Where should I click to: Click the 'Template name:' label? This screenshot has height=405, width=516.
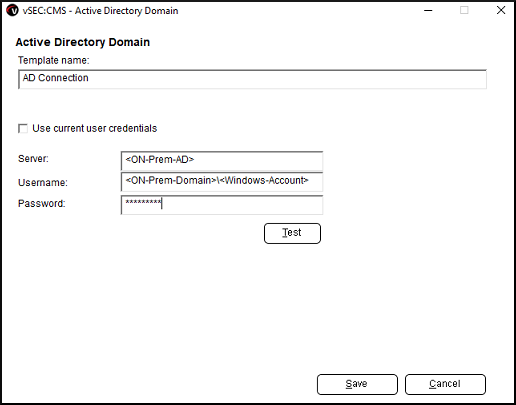tap(54, 60)
